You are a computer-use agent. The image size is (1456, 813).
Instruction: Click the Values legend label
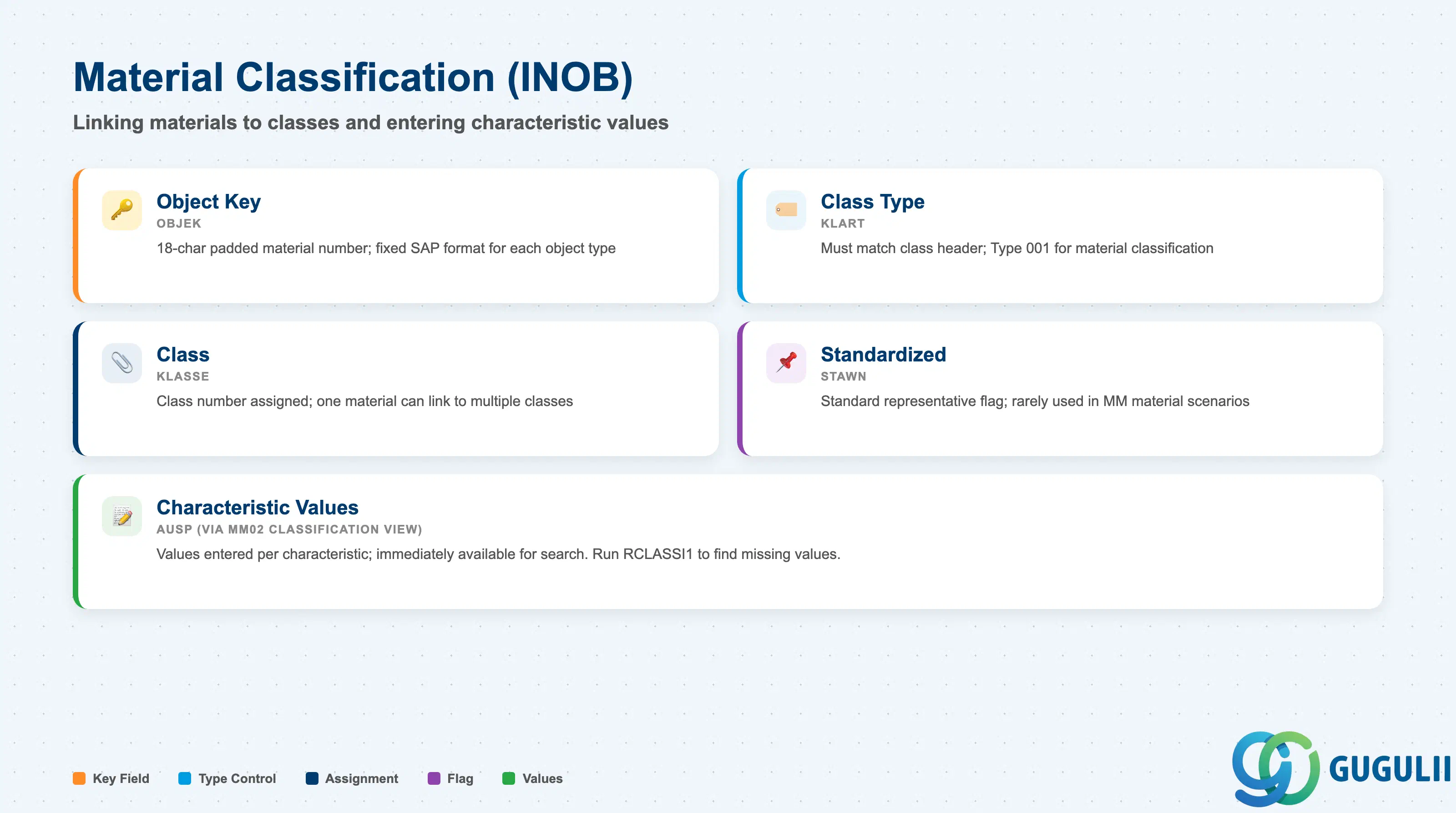tap(543, 778)
